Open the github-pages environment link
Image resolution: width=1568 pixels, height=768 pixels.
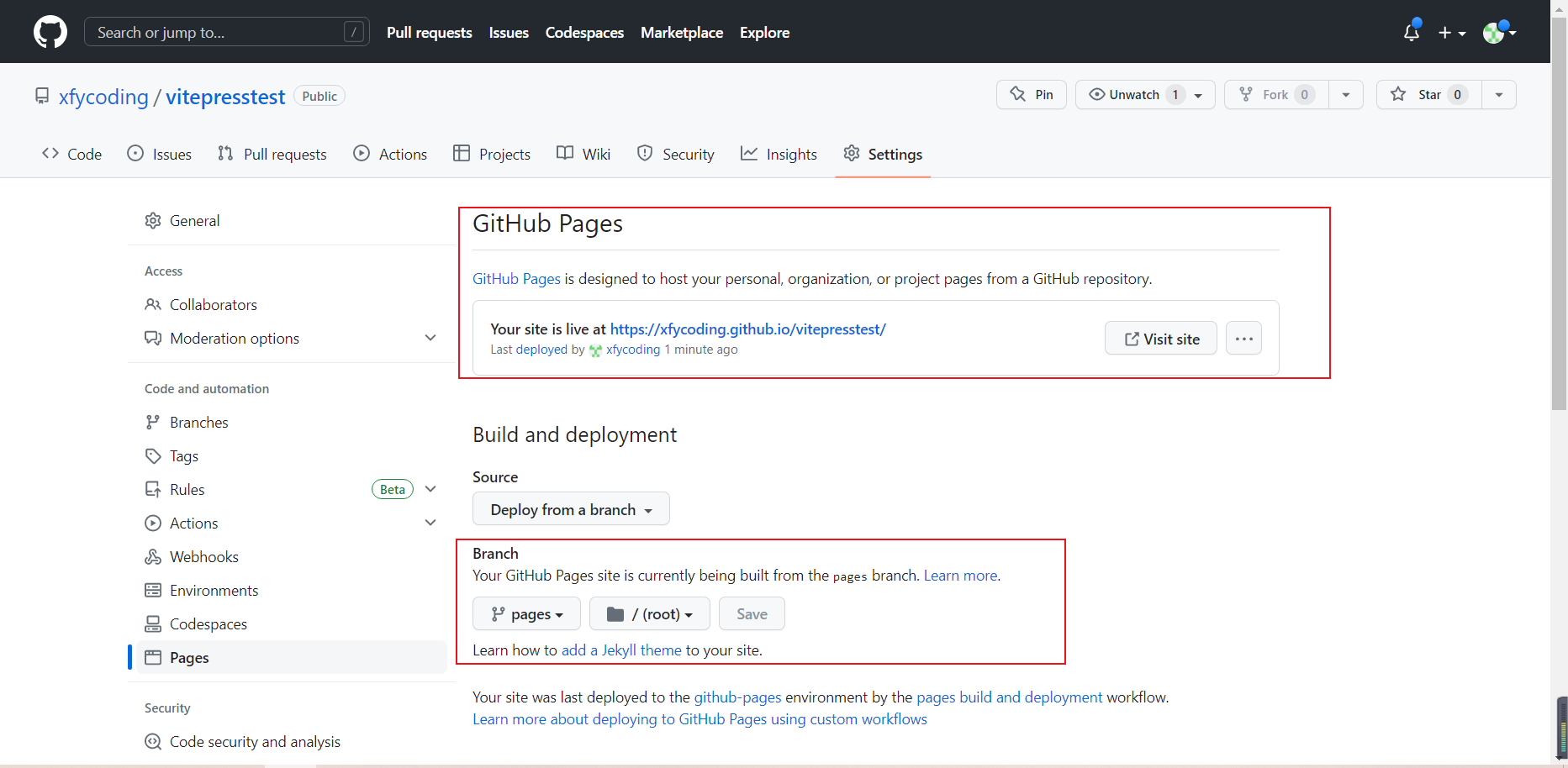[x=737, y=697]
